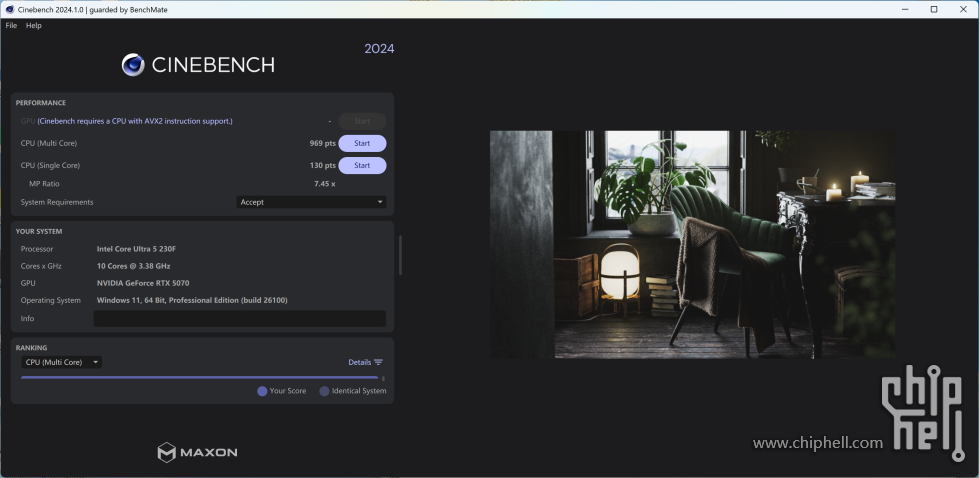Click the Maxon logo icon
Image resolution: width=979 pixels, height=478 pixels.
tap(166, 452)
